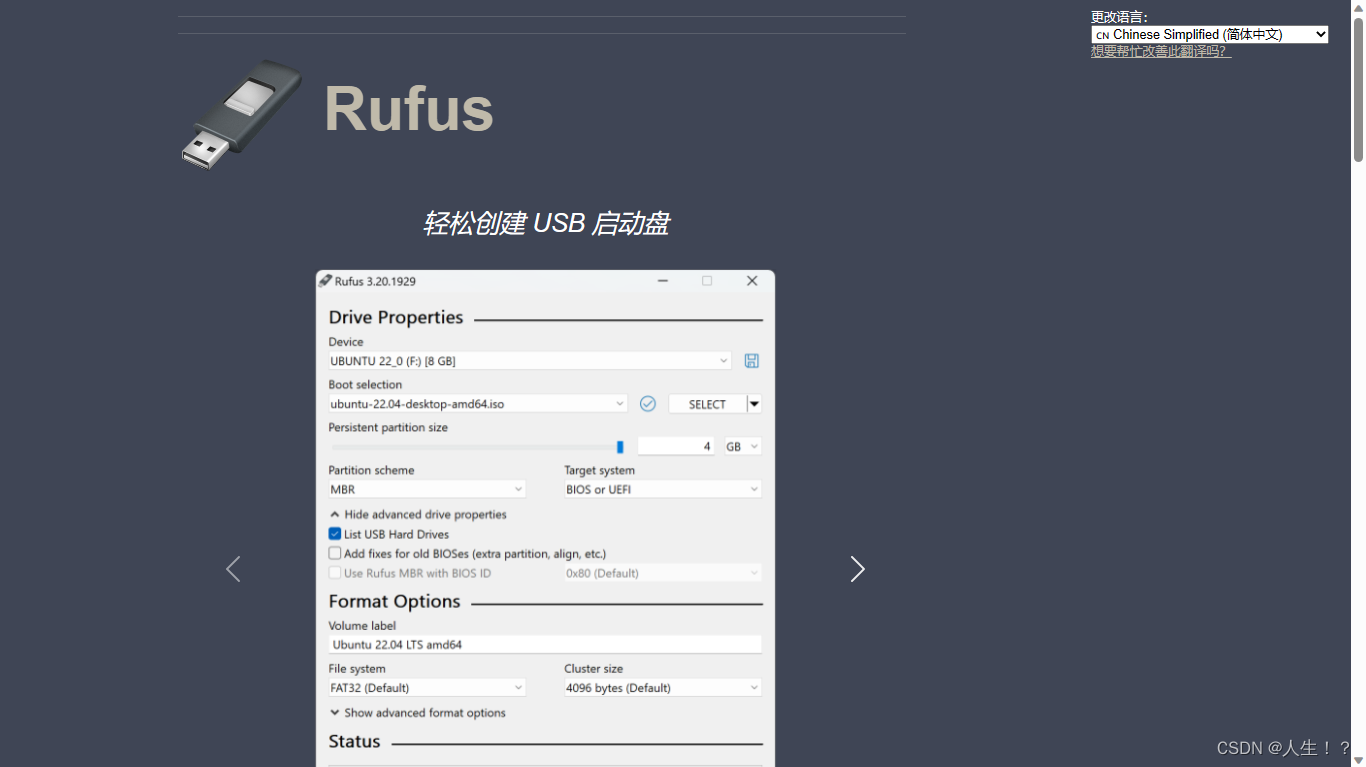Click the persistent size value field 4
This screenshot has height=767, width=1366.
pos(676,447)
